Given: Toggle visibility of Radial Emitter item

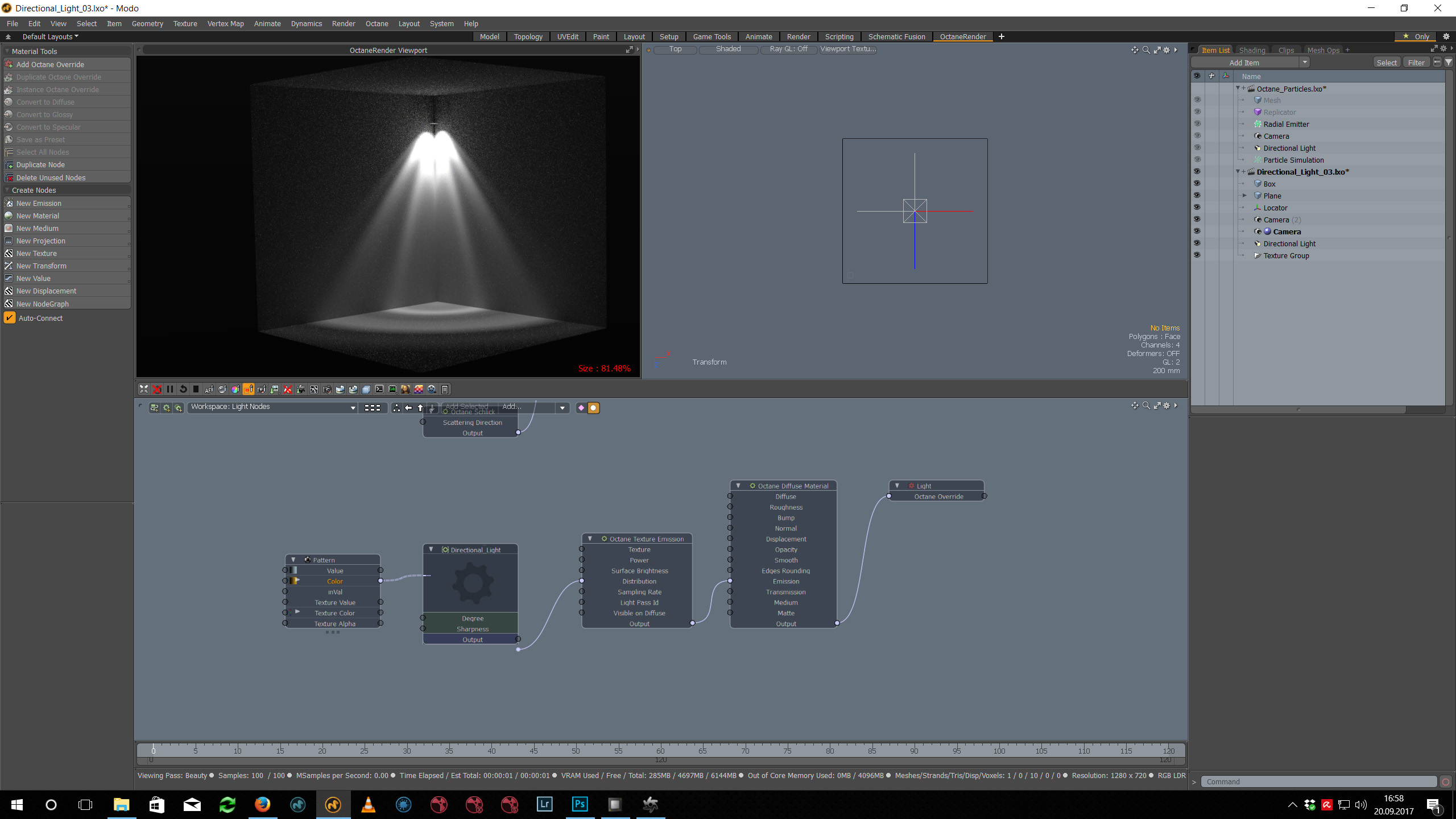Looking at the screenshot, I should click(x=1197, y=124).
